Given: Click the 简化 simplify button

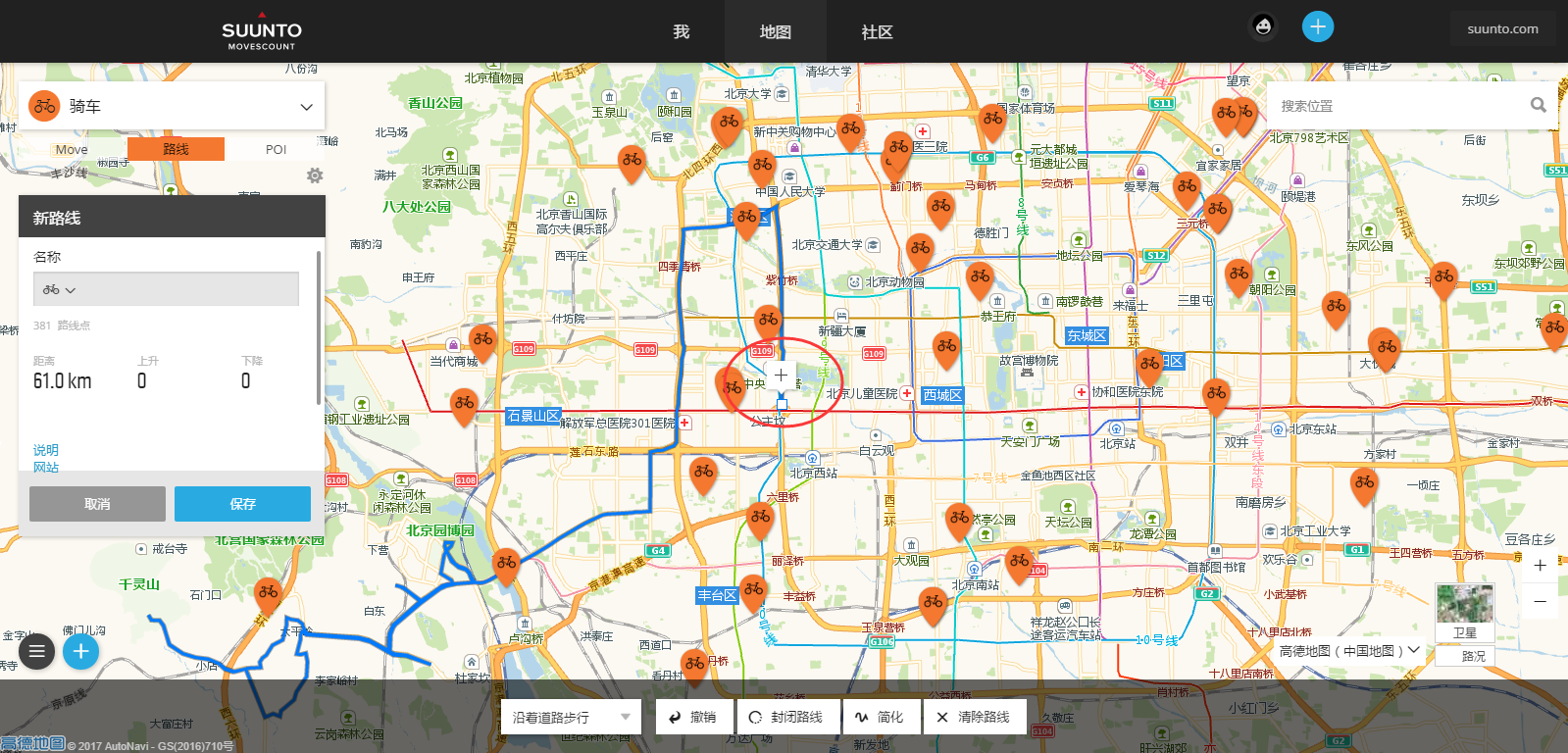Looking at the screenshot, I should [881, 717].
